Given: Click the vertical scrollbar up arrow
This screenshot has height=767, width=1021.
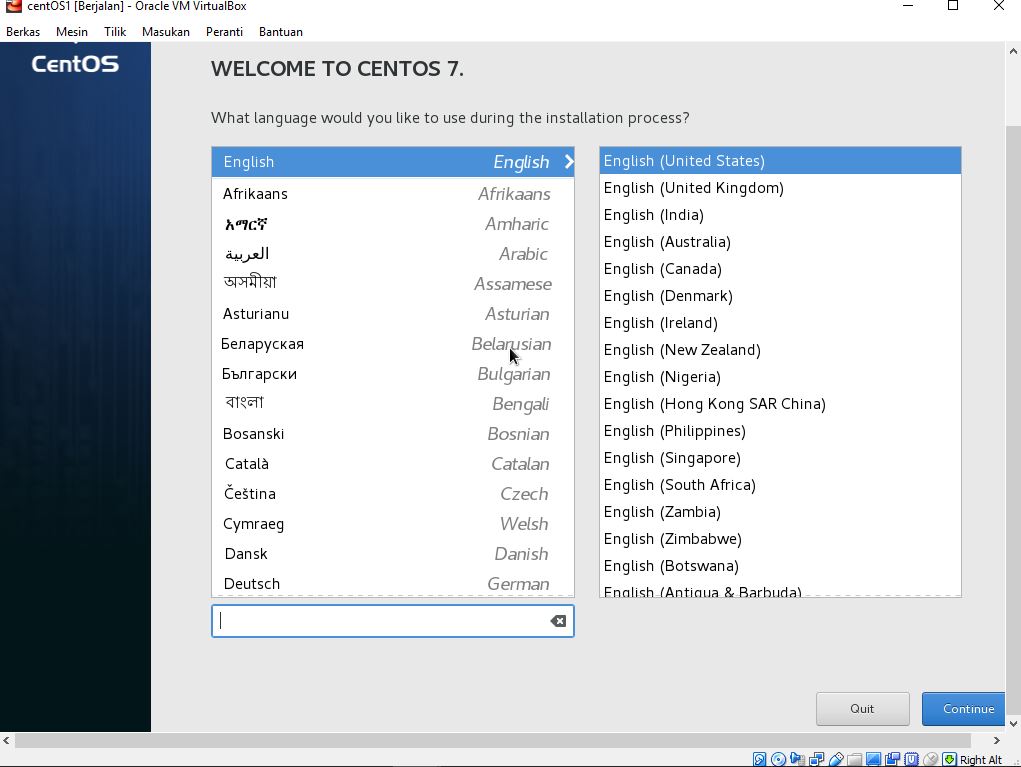Looking at the screenshot, I should pyautogui.click(x=1013, y=51).
